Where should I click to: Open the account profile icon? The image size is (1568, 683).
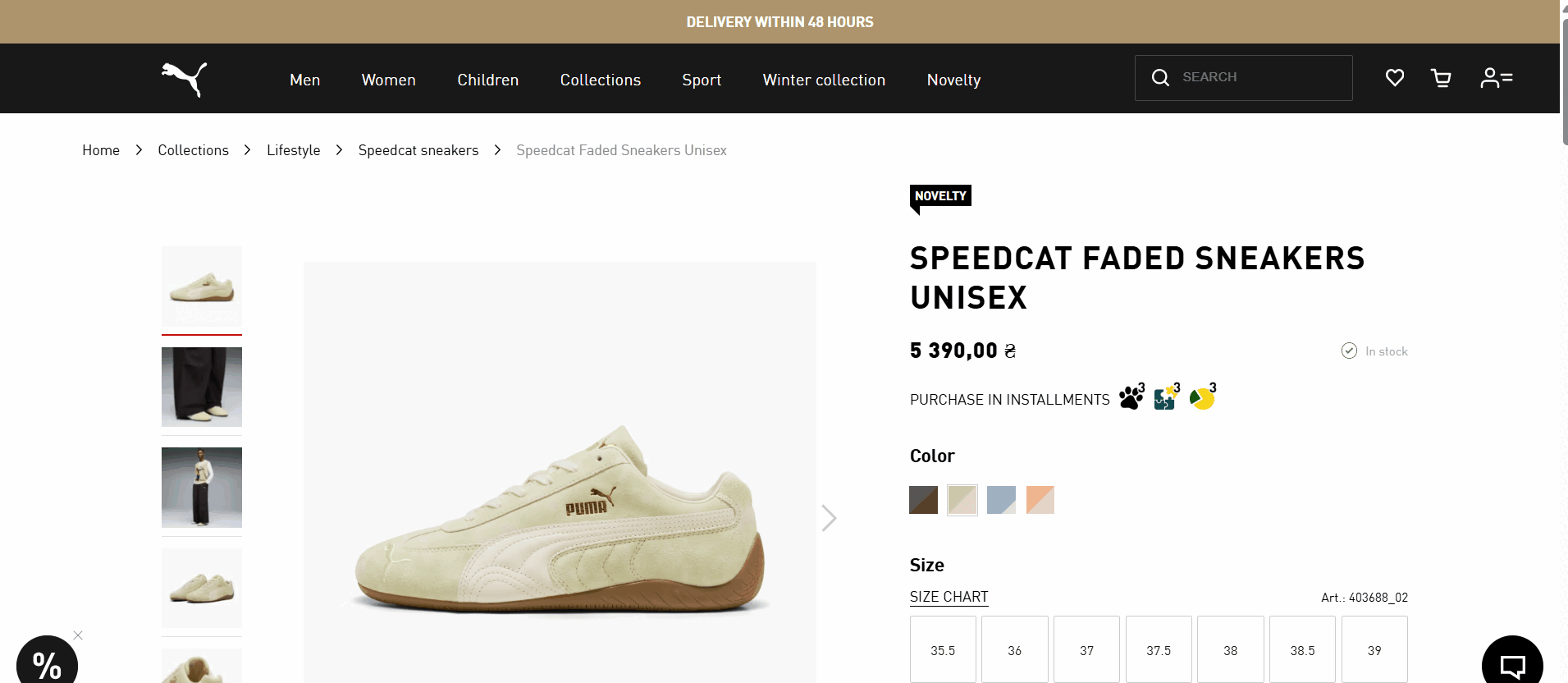[1497, 77]
